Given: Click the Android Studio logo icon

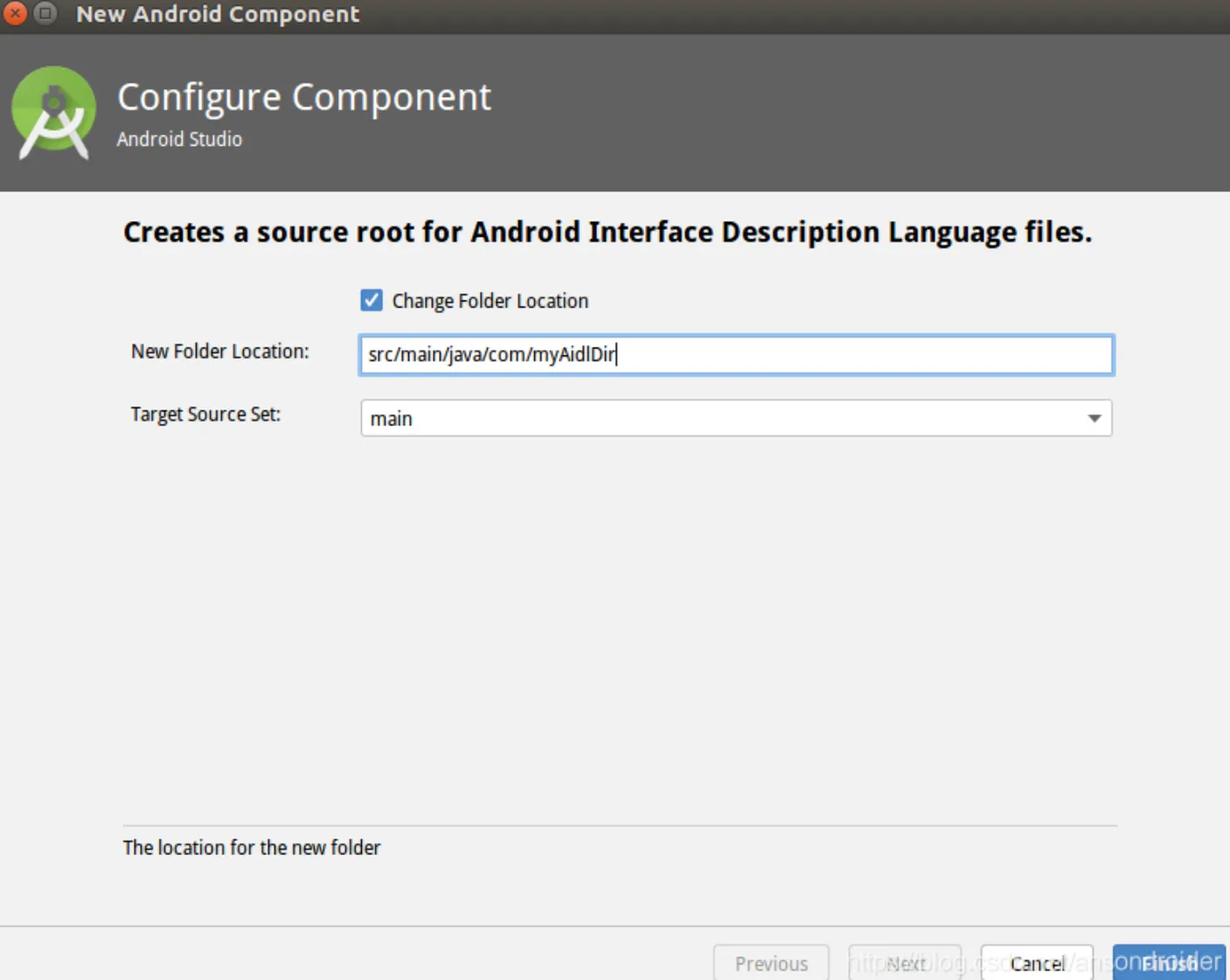Looking at the screenshot, I should tap(54, 112).
